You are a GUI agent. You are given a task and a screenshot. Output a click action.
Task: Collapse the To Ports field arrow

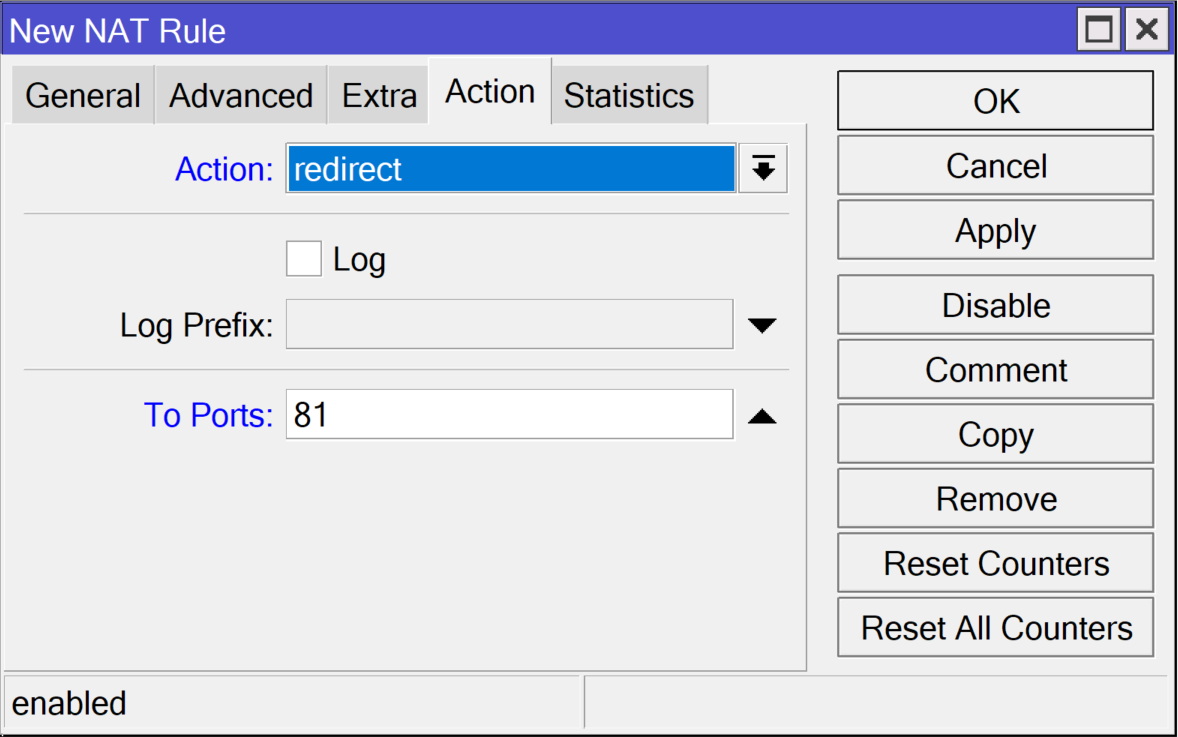(762, 415)
